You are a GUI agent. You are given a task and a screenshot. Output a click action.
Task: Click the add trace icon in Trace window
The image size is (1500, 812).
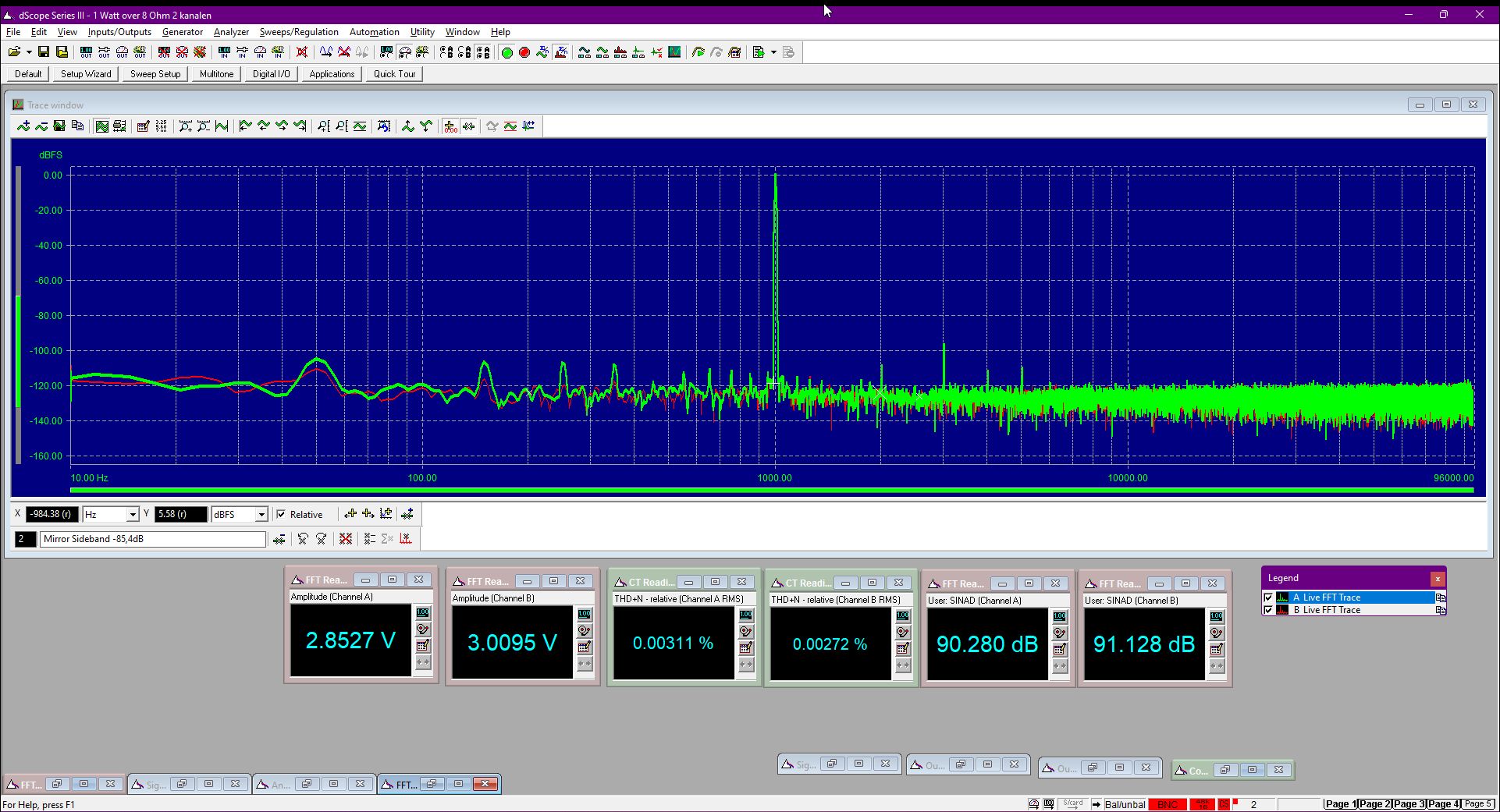click(23, 126)
